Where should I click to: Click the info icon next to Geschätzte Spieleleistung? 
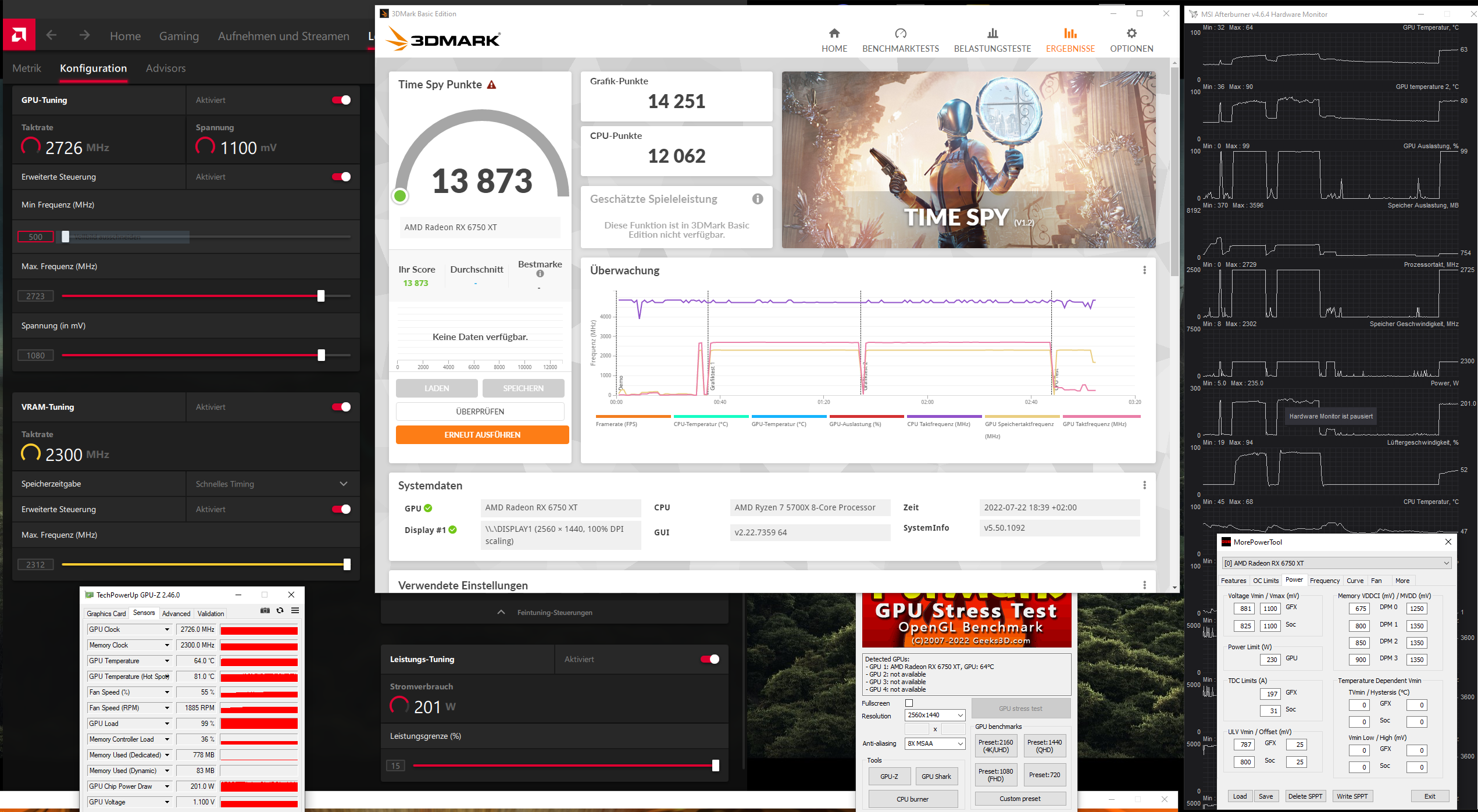click(757, 199)
